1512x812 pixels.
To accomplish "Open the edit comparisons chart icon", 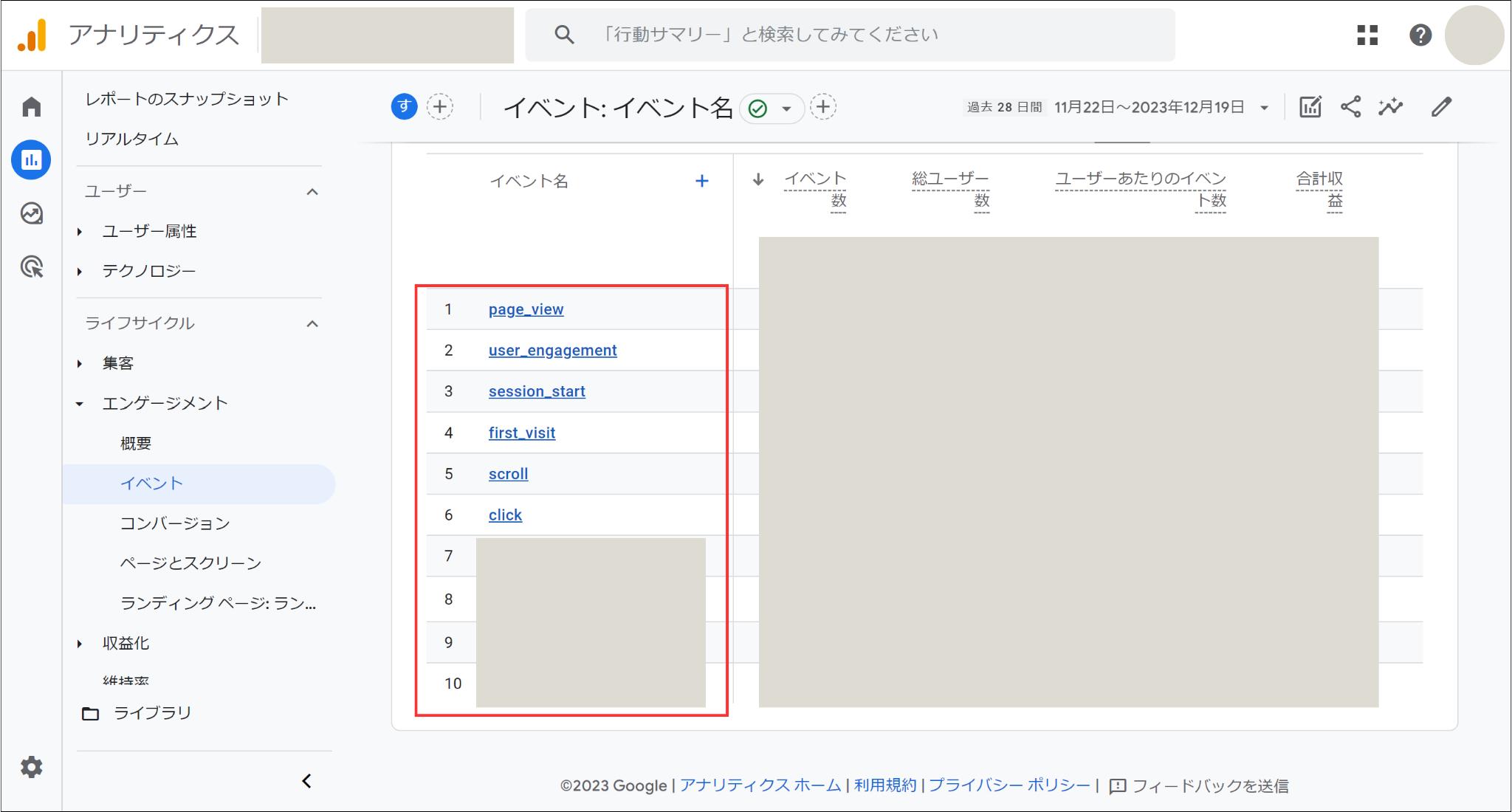I will [1310, 107].
